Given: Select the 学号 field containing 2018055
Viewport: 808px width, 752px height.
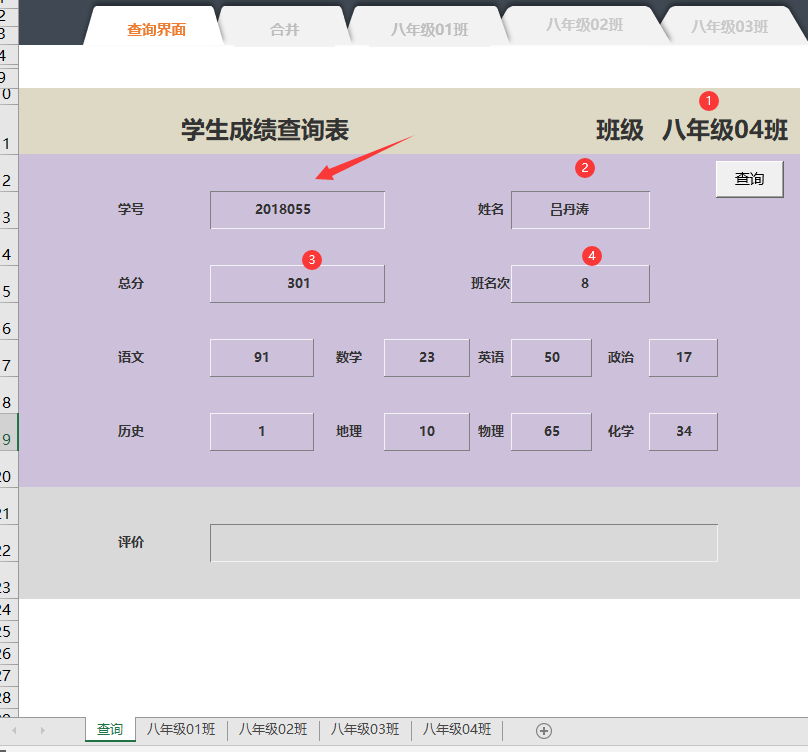Looking at the screenshot, I should click(x=297, y=210).
